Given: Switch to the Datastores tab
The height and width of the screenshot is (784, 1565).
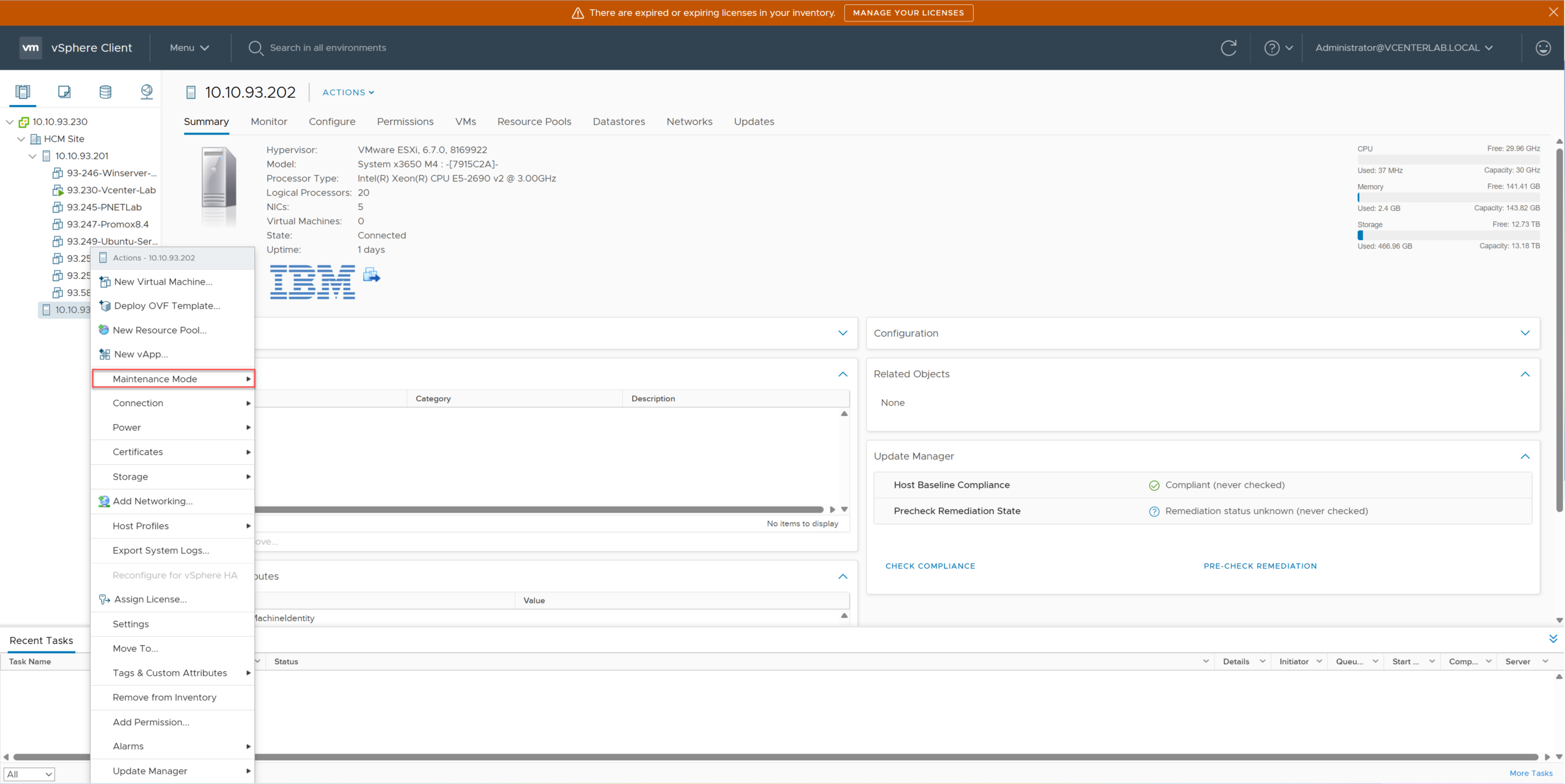Looking at the screenshot, I should [x=619, y=122].
